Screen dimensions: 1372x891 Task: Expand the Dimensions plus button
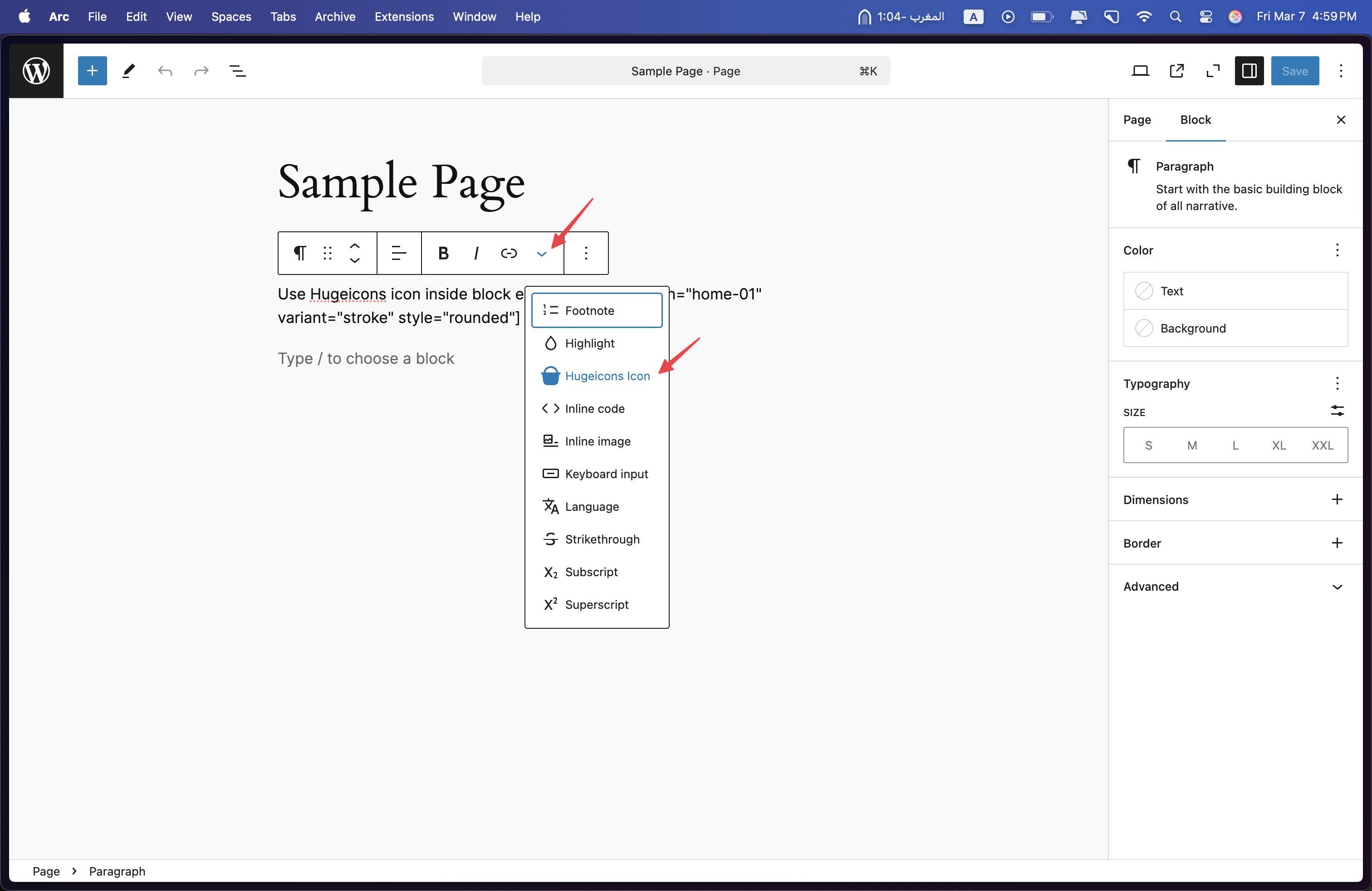click(1337, 499)
